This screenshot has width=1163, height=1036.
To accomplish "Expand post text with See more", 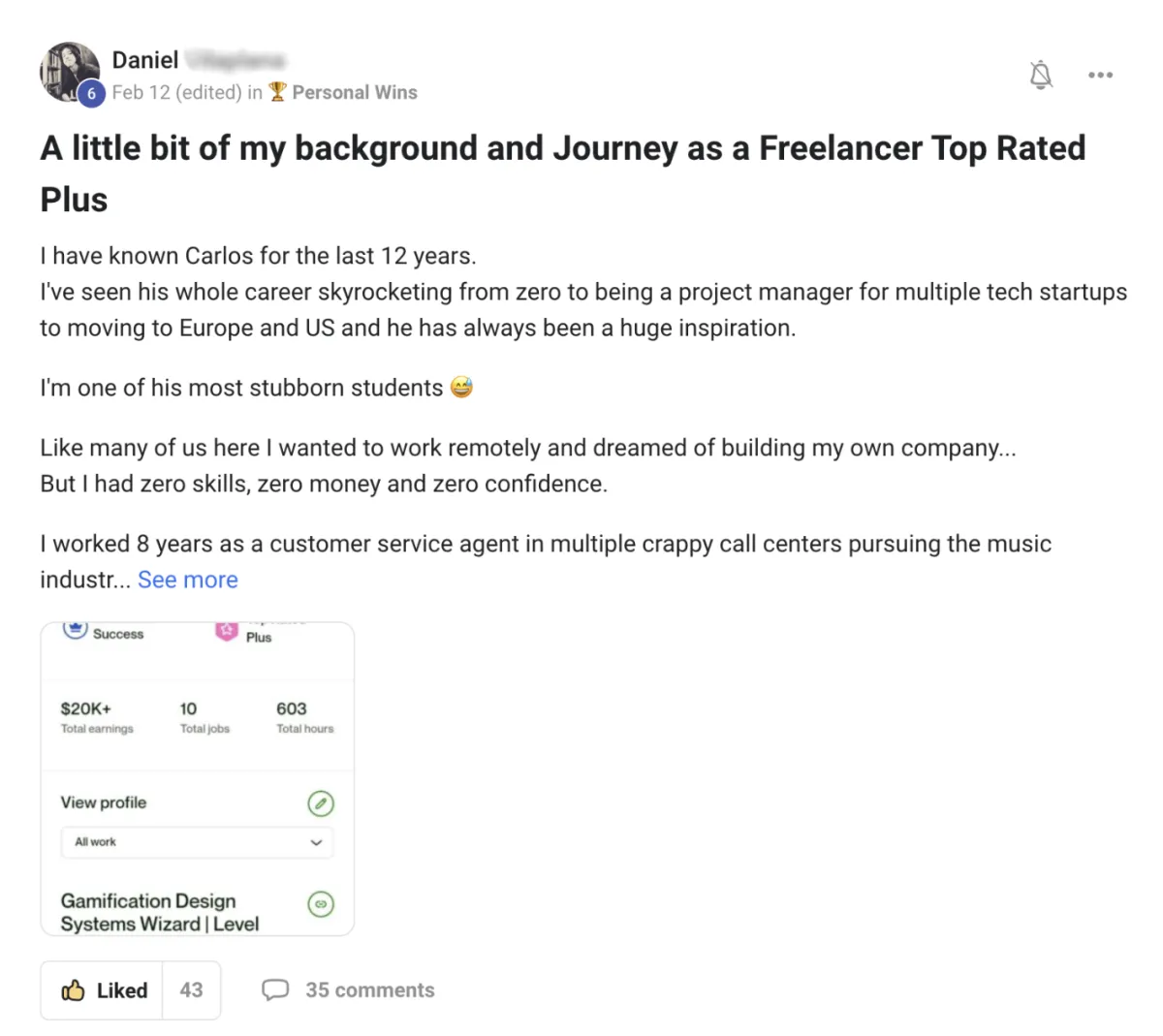I will click(188, 580).
